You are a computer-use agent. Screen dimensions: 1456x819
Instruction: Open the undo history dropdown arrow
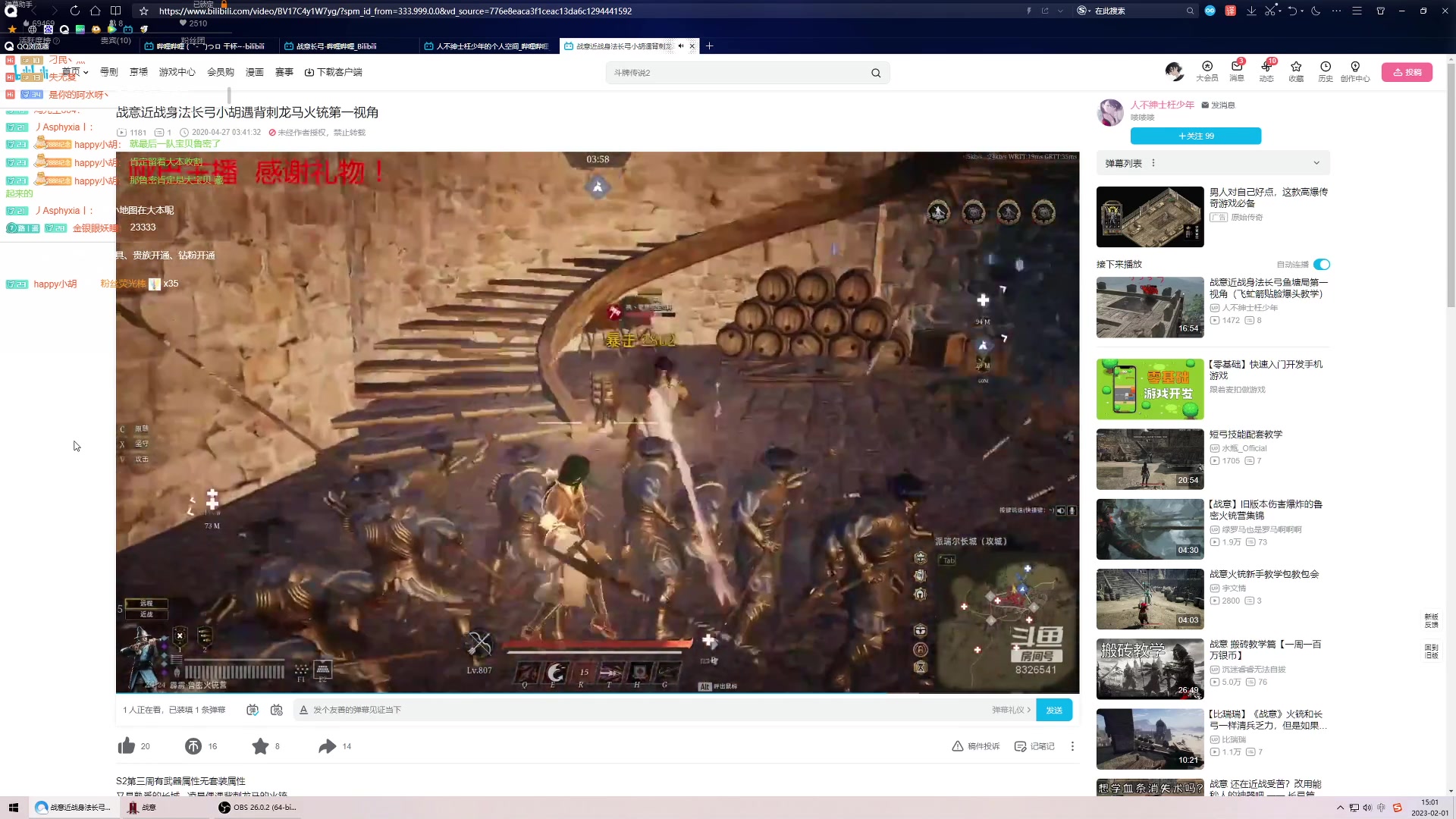[x=1302, y=11]
